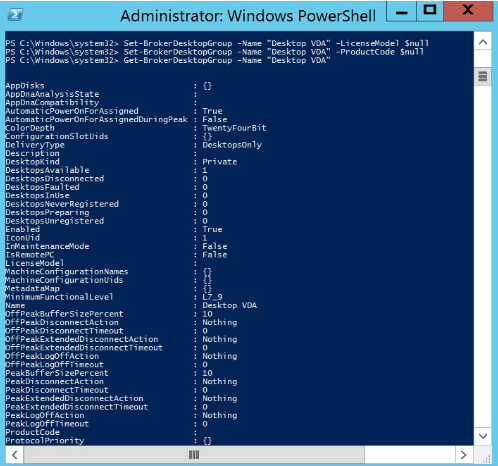Viewport: 498px width, 466px height.
Task: Click the DesktopsNeverRegistered property
Action: pyautogui.click(x=62, y=204)
